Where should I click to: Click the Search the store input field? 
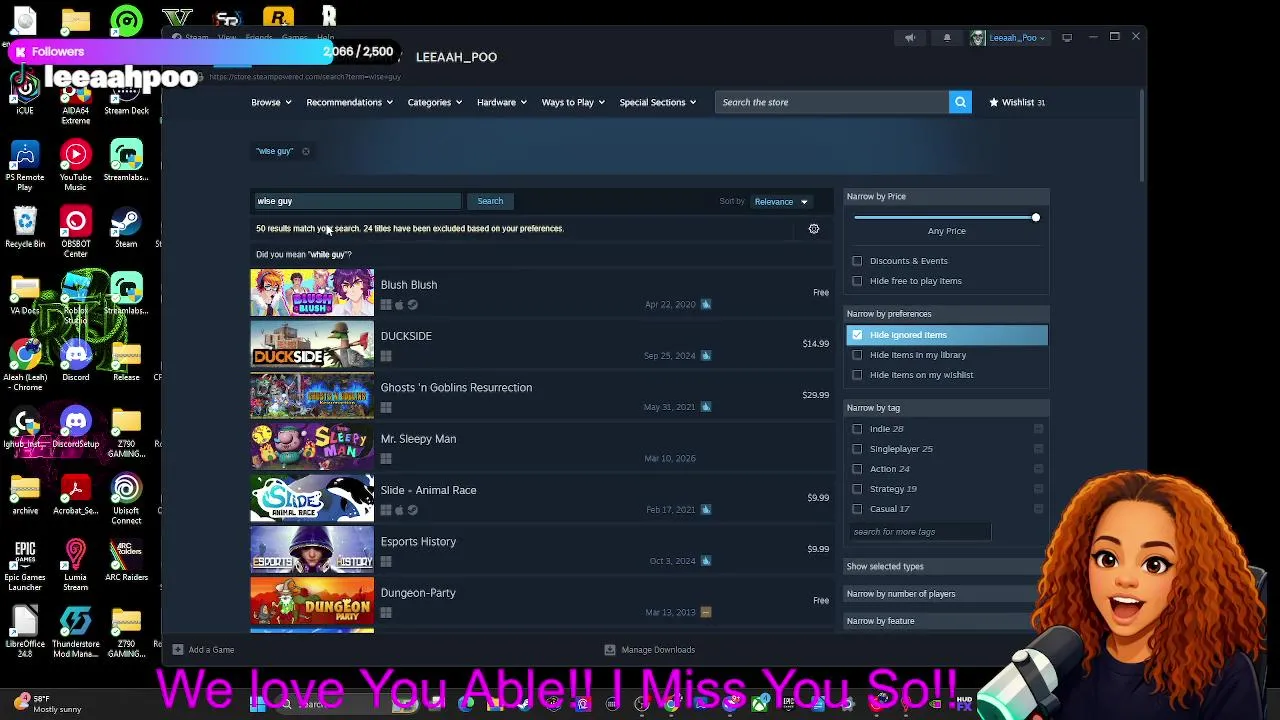click(x=832, y=102)
